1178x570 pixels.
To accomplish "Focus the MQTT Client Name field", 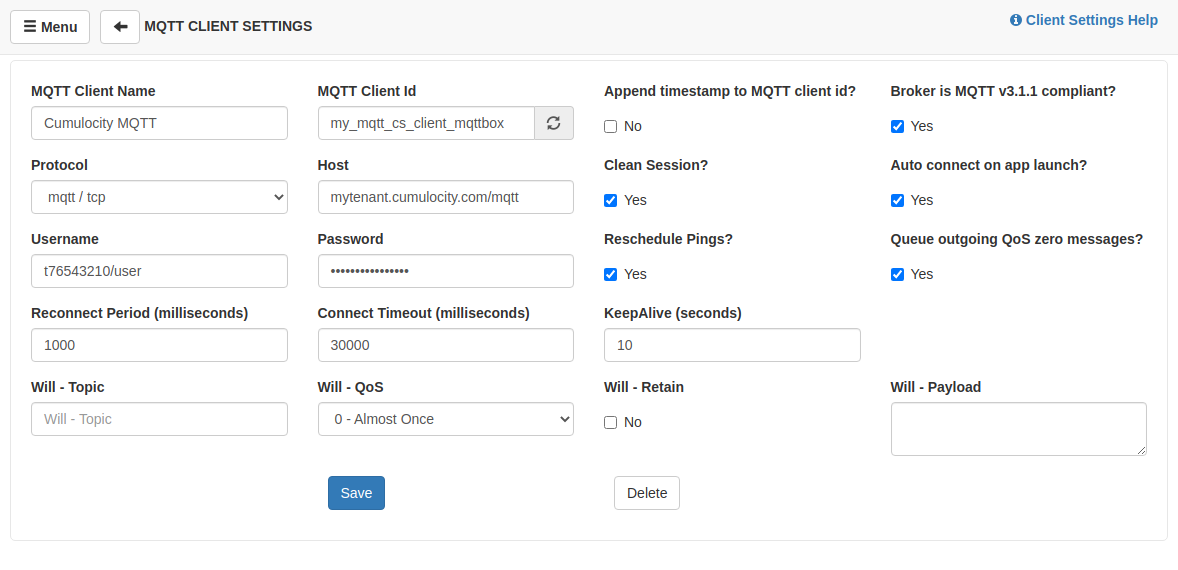I will coord(159,123).
